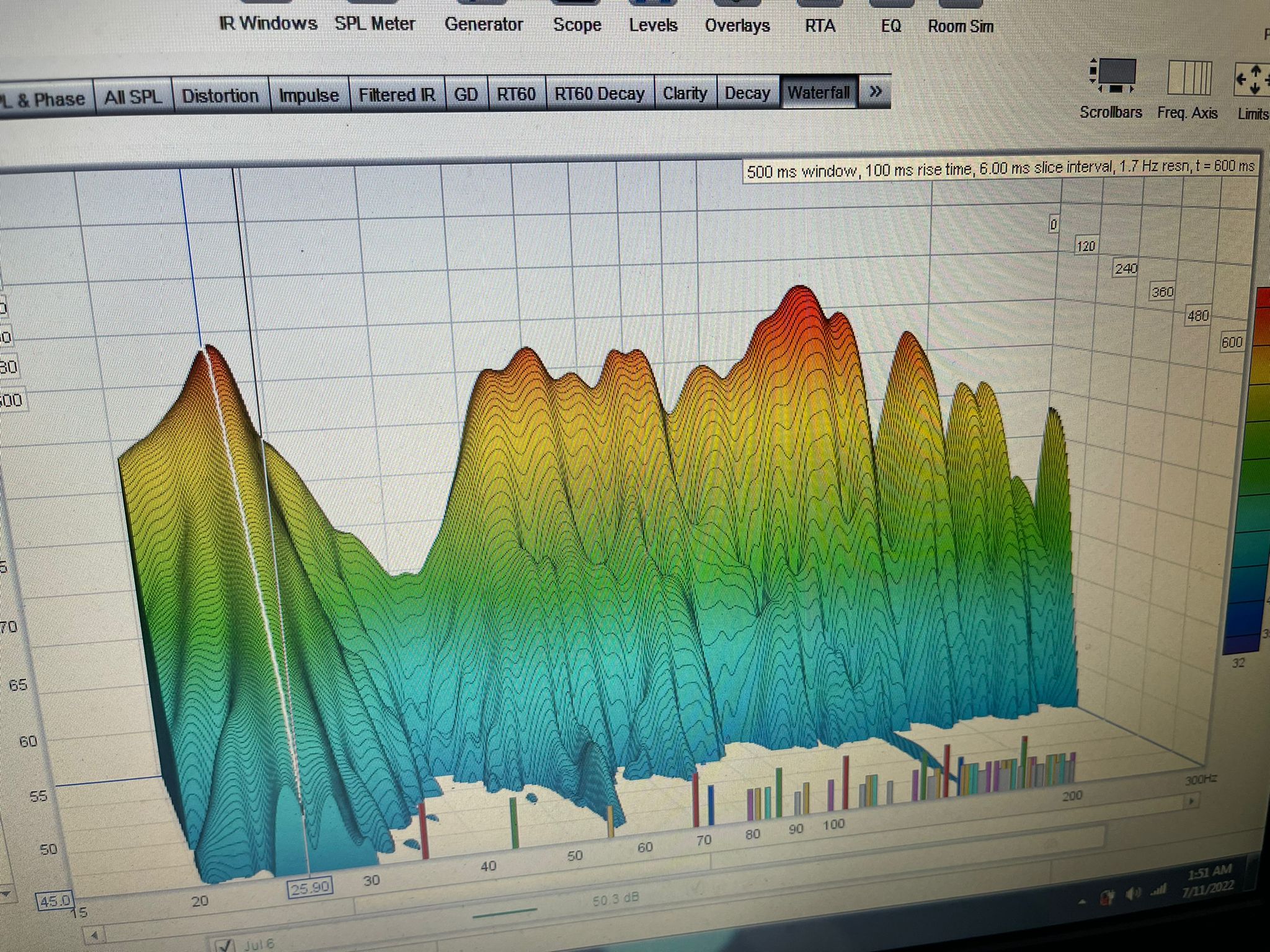Click the 25.90 frequency cursor field

[310, 888]
